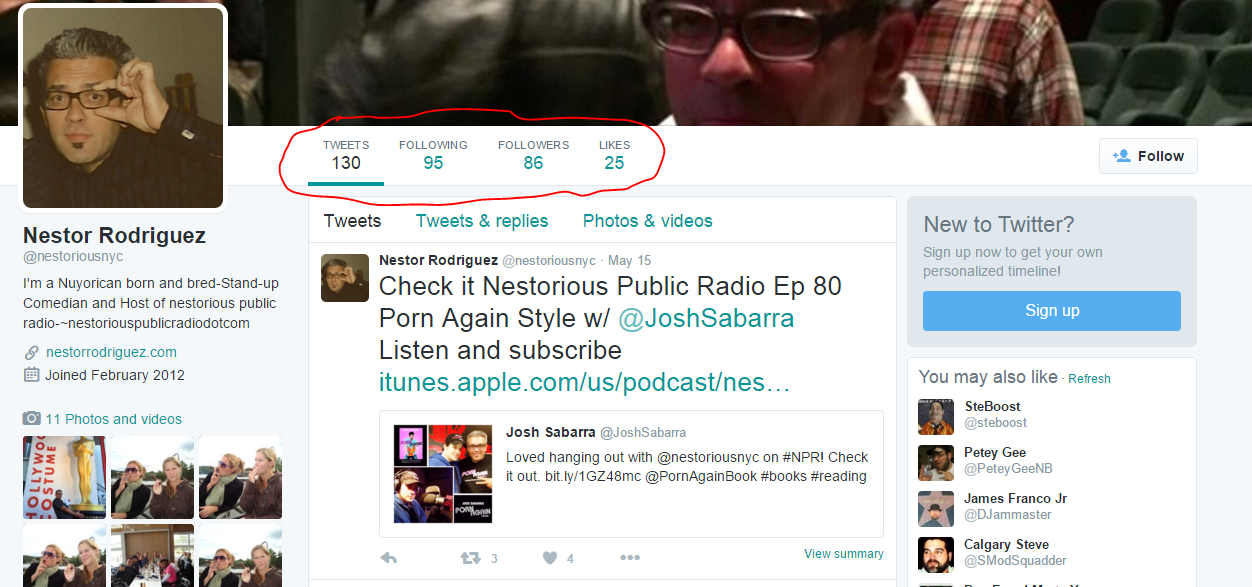This screenshot has height=587, width=1252.
Task: Like the tweet with the heart icon
Action: 549,558
